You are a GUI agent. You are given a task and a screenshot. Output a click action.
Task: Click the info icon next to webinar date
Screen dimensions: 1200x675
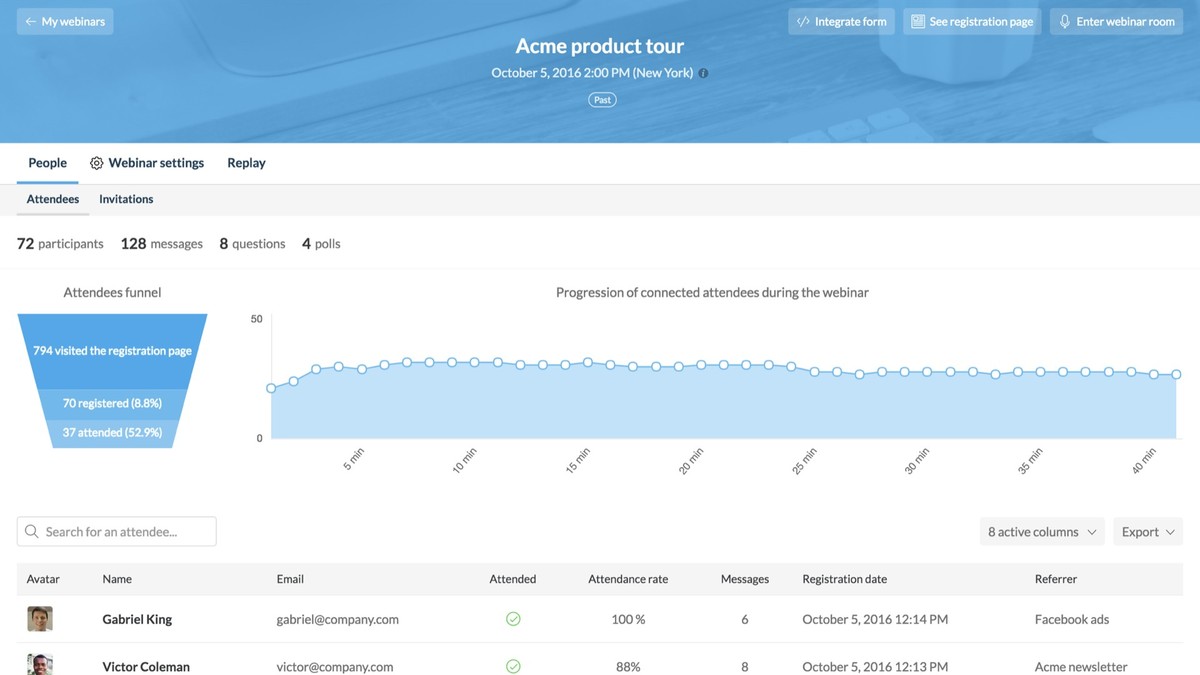tap(703, 73)
